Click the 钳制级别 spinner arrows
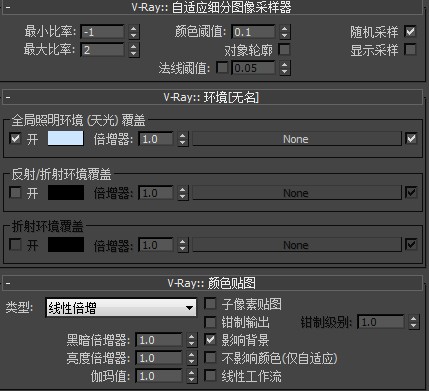Viewport: 429px width, 391px height. click(414, 322)
